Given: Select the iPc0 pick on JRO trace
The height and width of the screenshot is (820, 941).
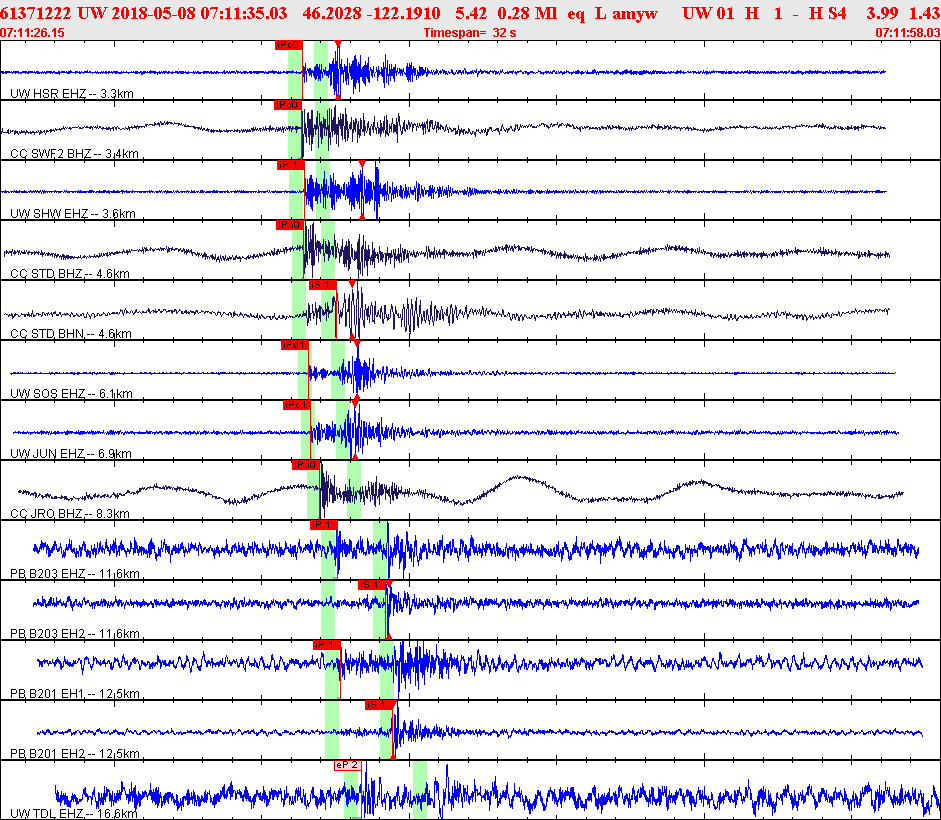Looking at the screenshot, I should click(306, 465).
